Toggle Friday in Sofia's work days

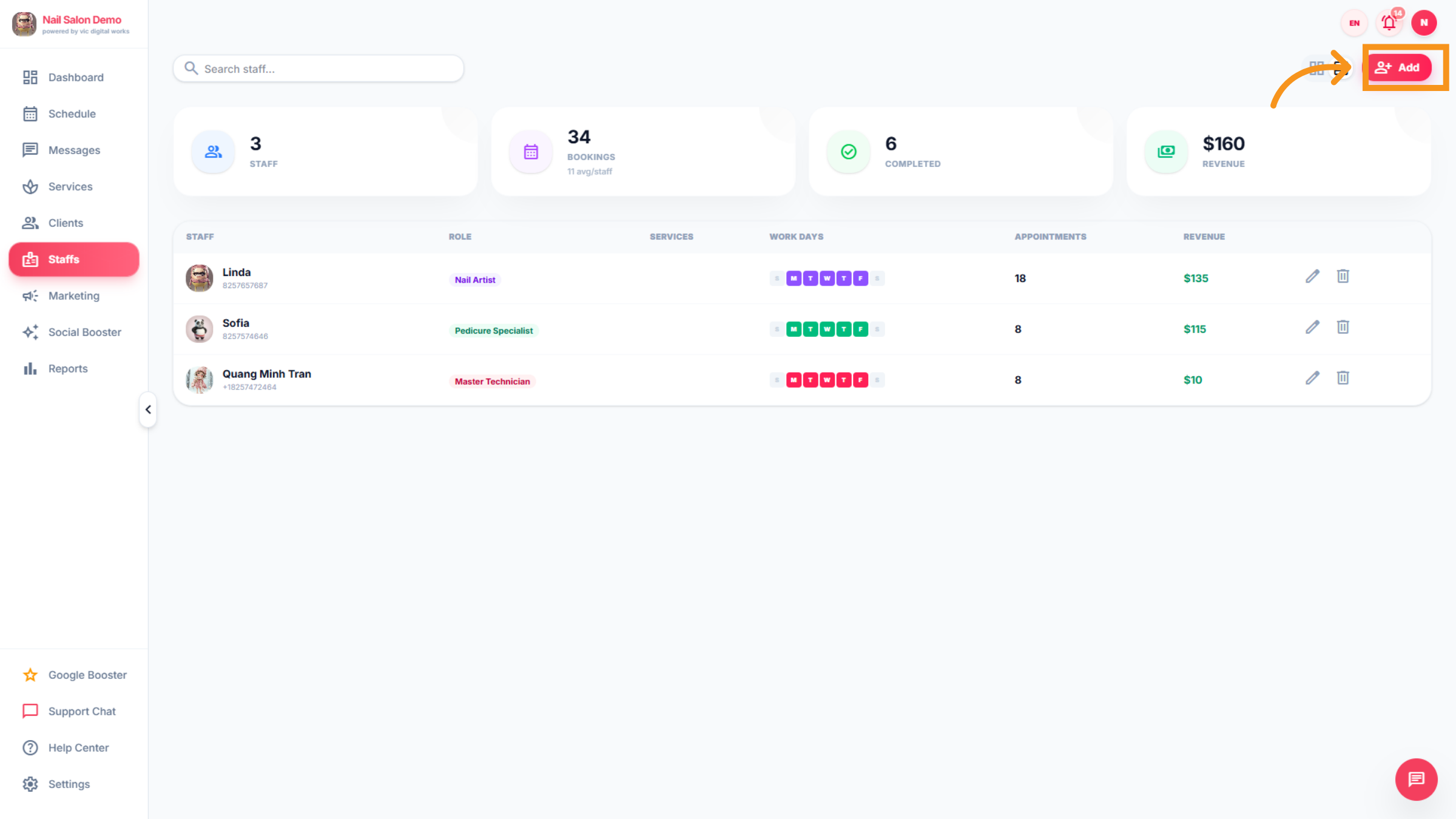click(860, 329)
